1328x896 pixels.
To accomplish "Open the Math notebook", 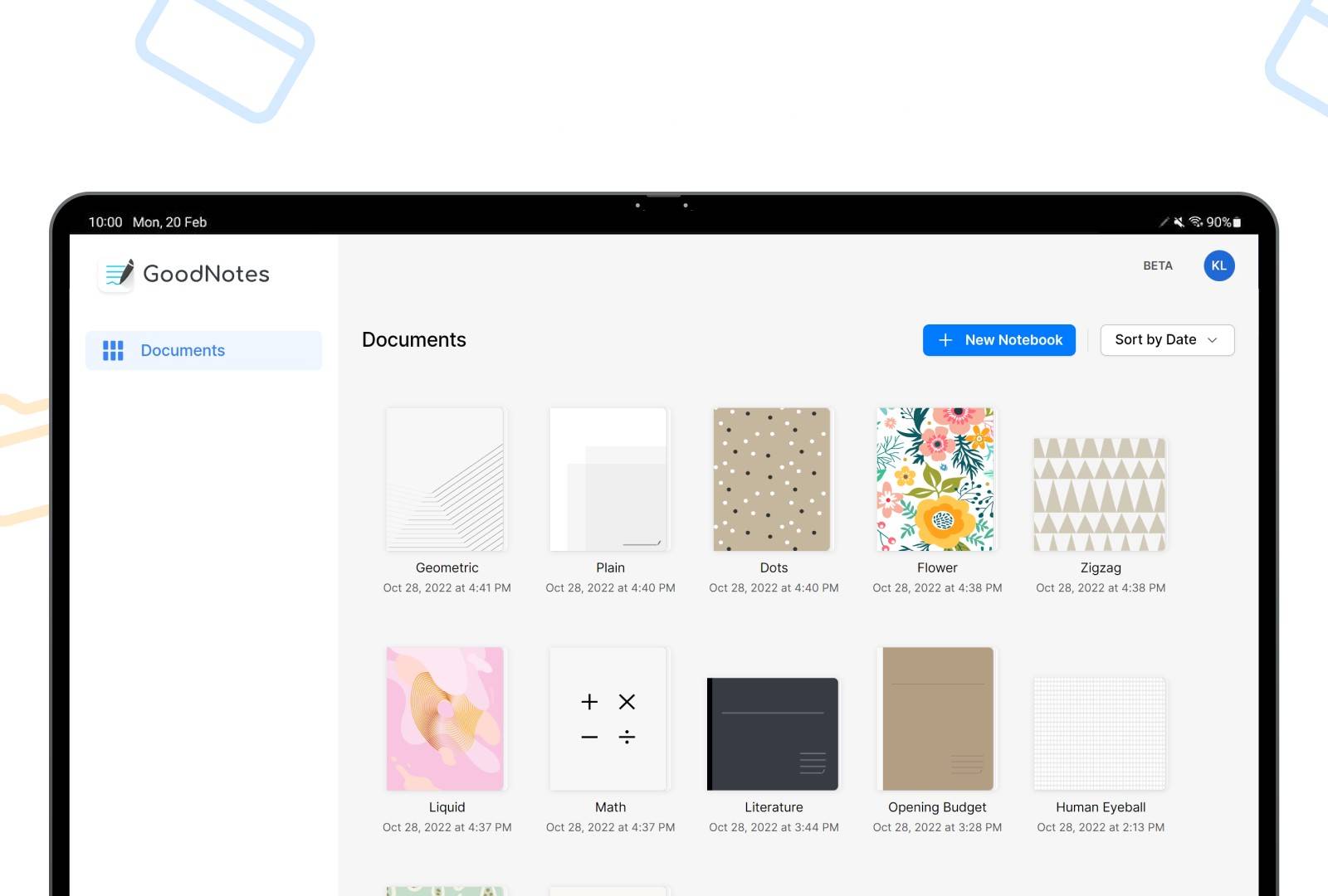I will 608,718.
